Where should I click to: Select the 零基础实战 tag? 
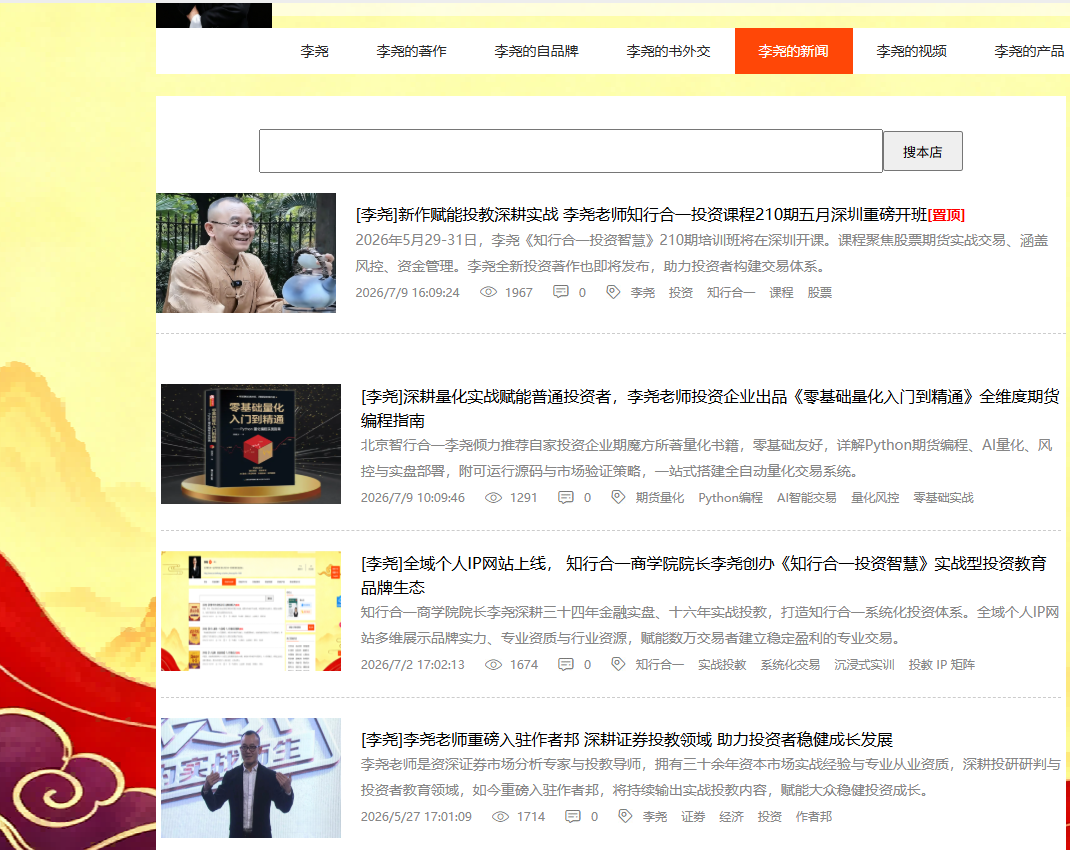[943, 498]
